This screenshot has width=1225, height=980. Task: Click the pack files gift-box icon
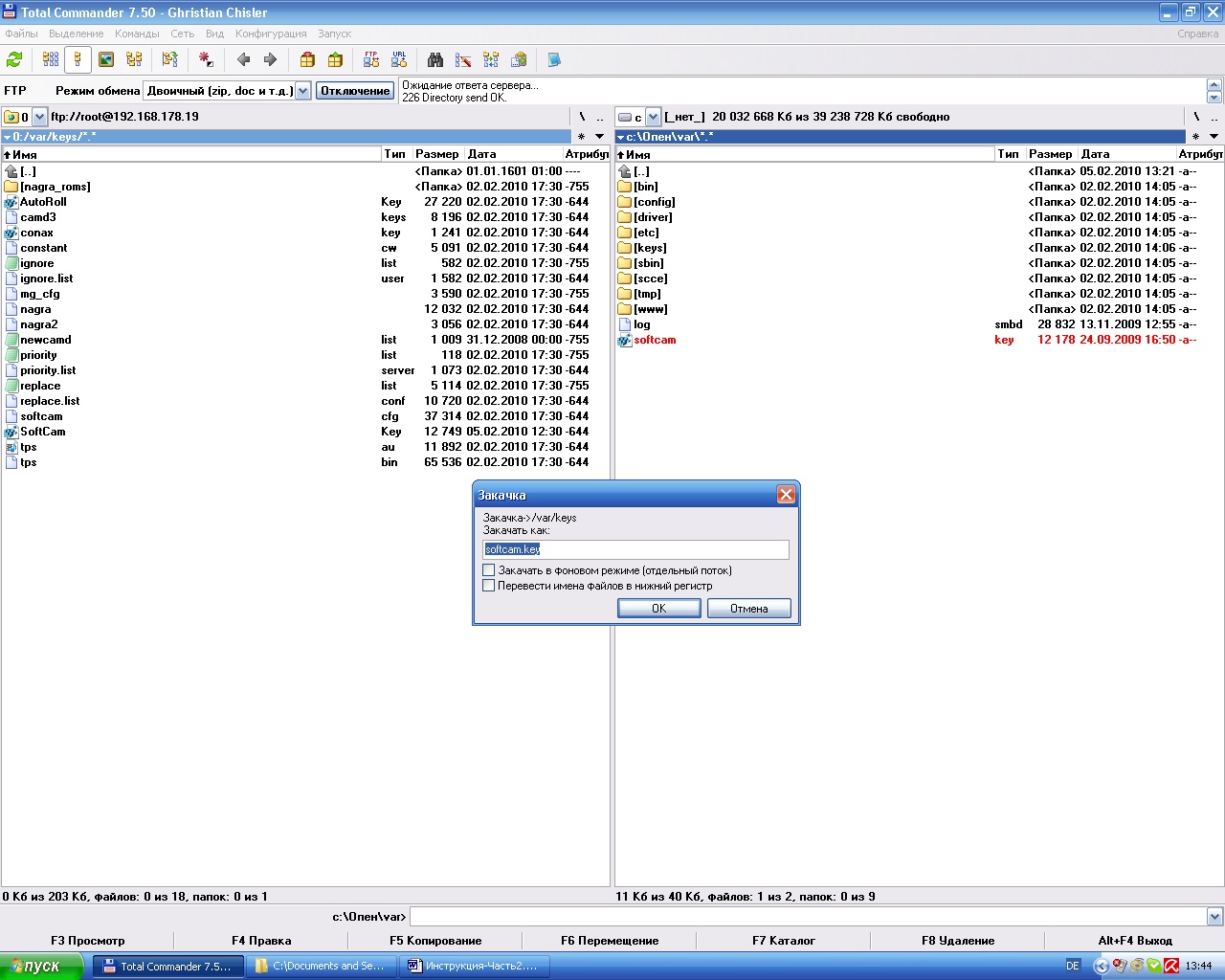point(307,59)
